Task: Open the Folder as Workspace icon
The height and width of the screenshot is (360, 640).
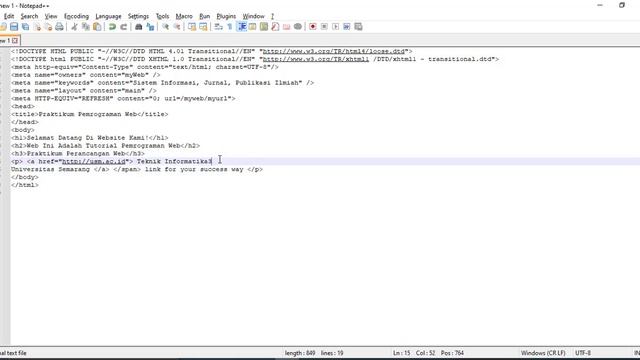Action: [x=287, y=27]
